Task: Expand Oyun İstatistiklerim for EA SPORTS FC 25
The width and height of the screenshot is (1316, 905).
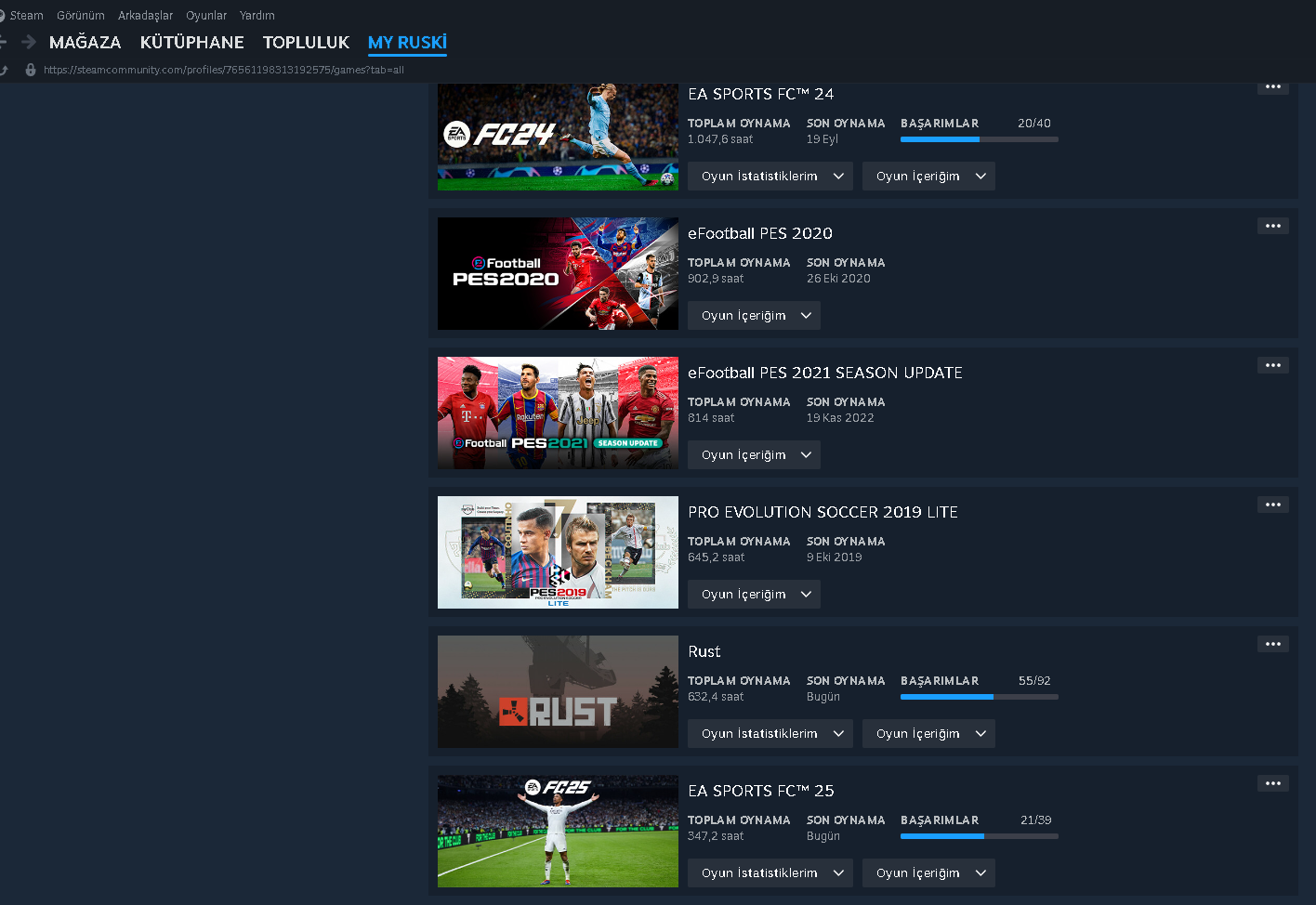Action: tap(770, 873)
